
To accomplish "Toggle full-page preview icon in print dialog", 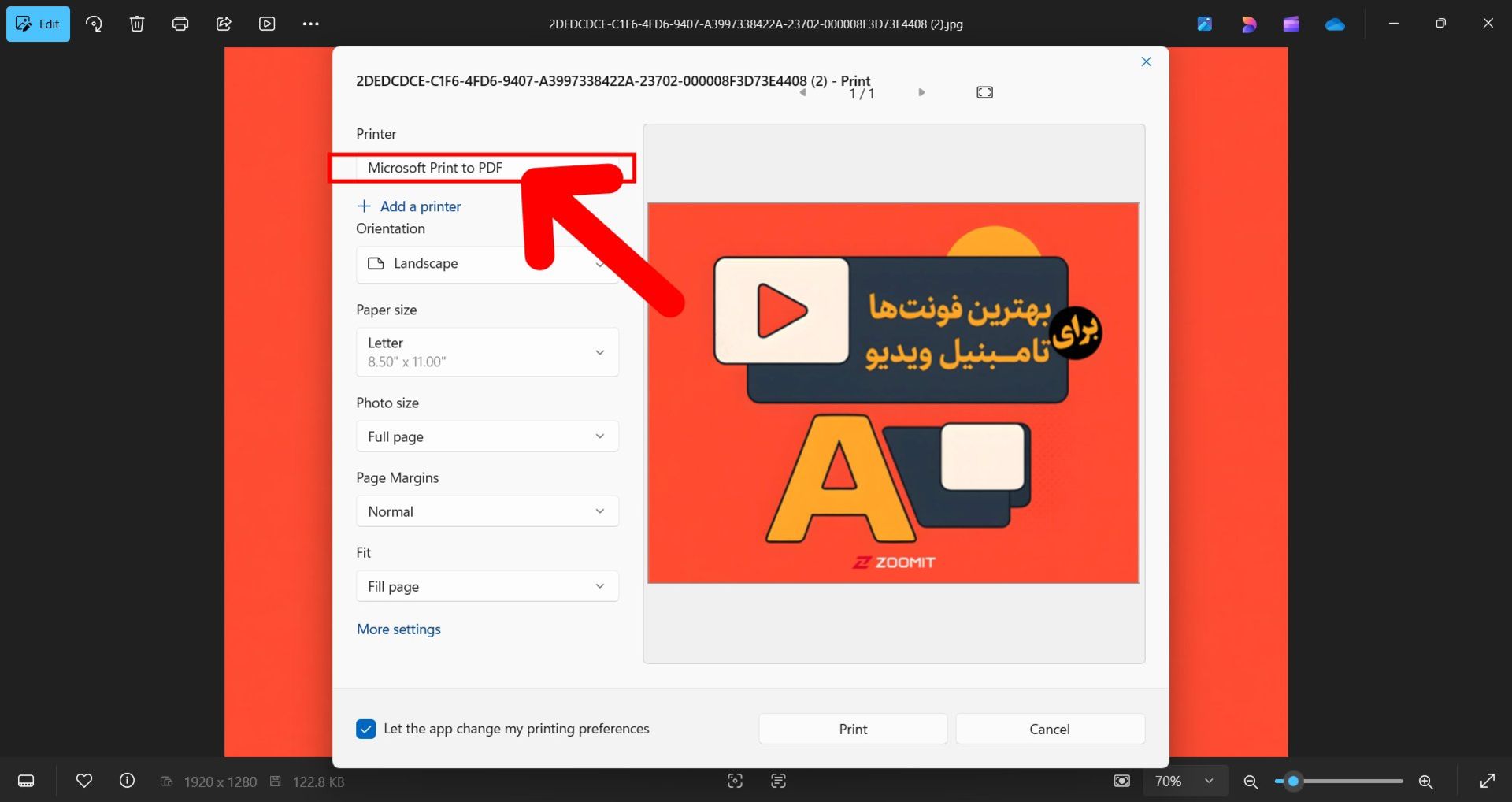I will [984, 92].
